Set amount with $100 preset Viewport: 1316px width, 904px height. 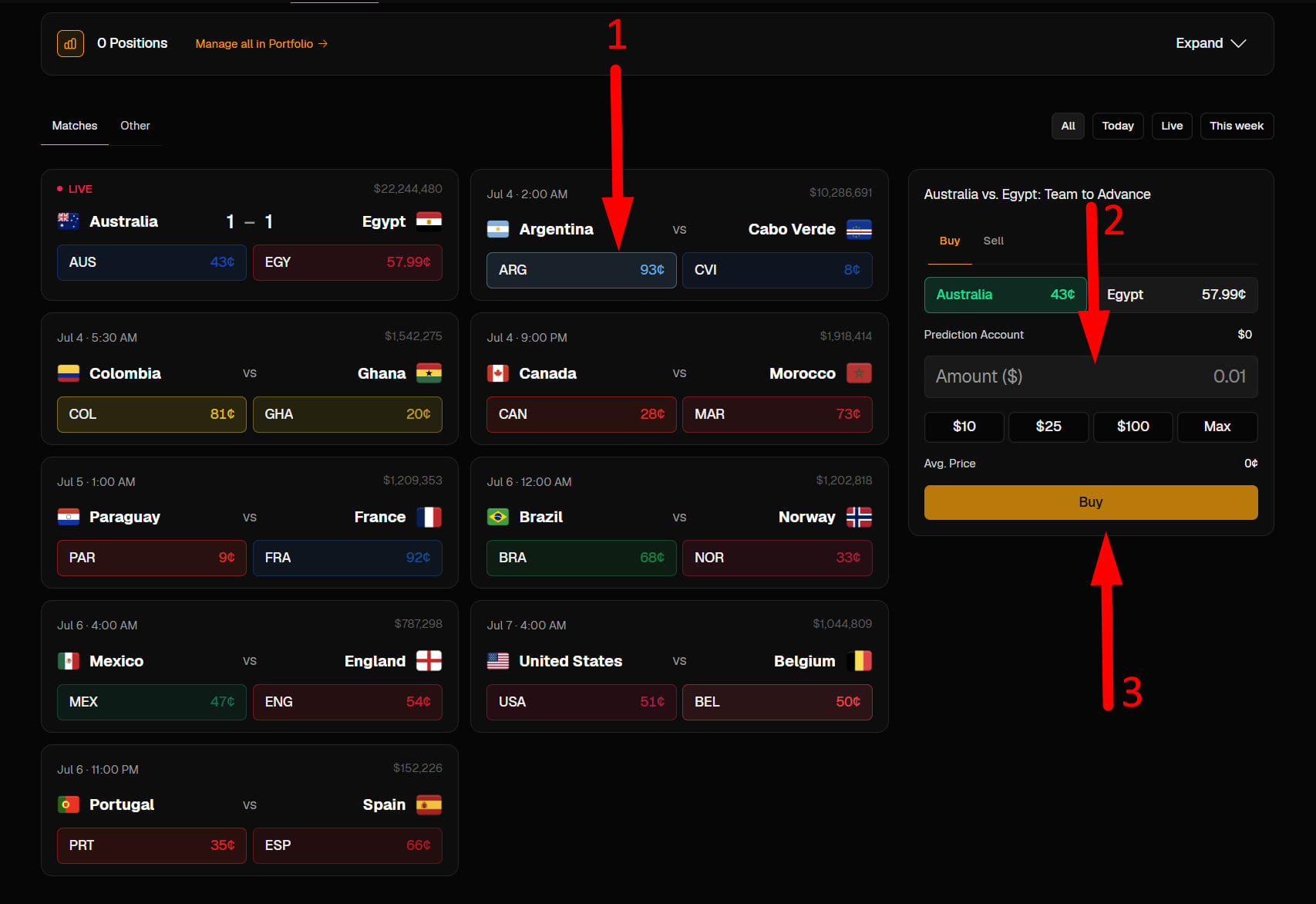pyautogui.click(x=1133, y=427)
